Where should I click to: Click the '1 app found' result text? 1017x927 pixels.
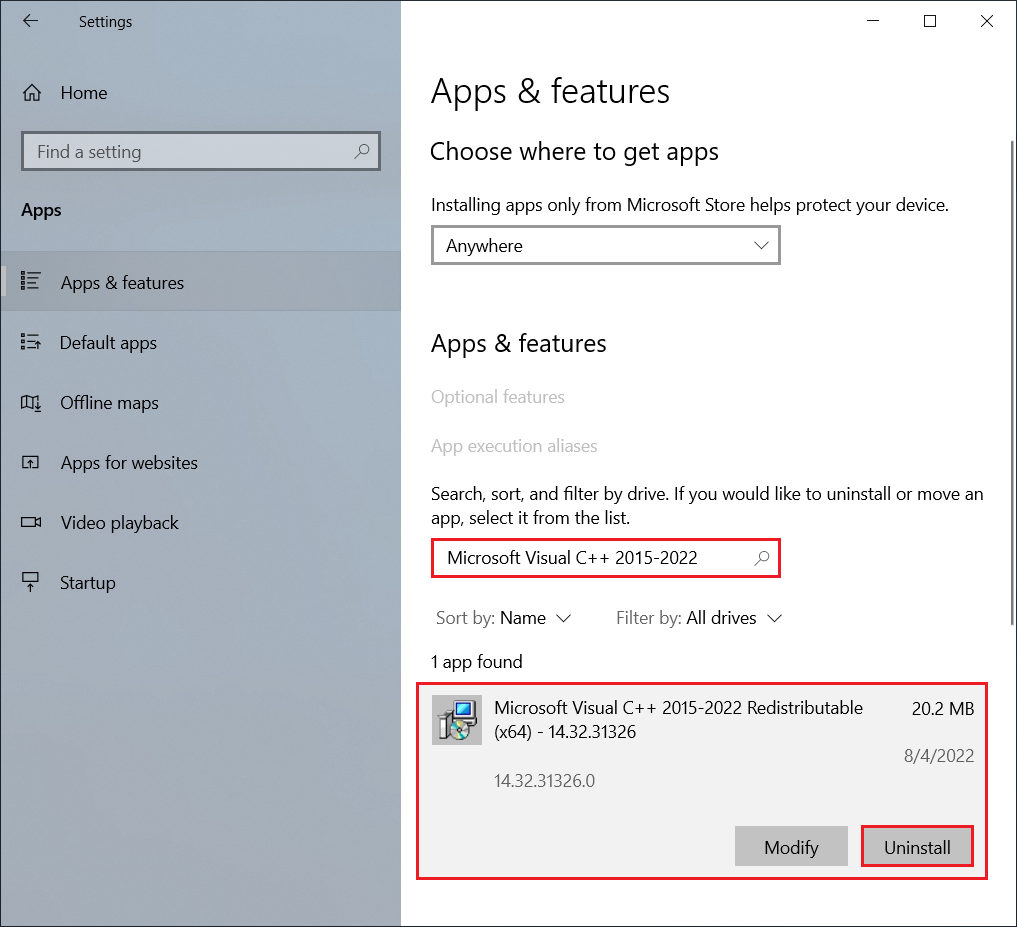[477, 662]
